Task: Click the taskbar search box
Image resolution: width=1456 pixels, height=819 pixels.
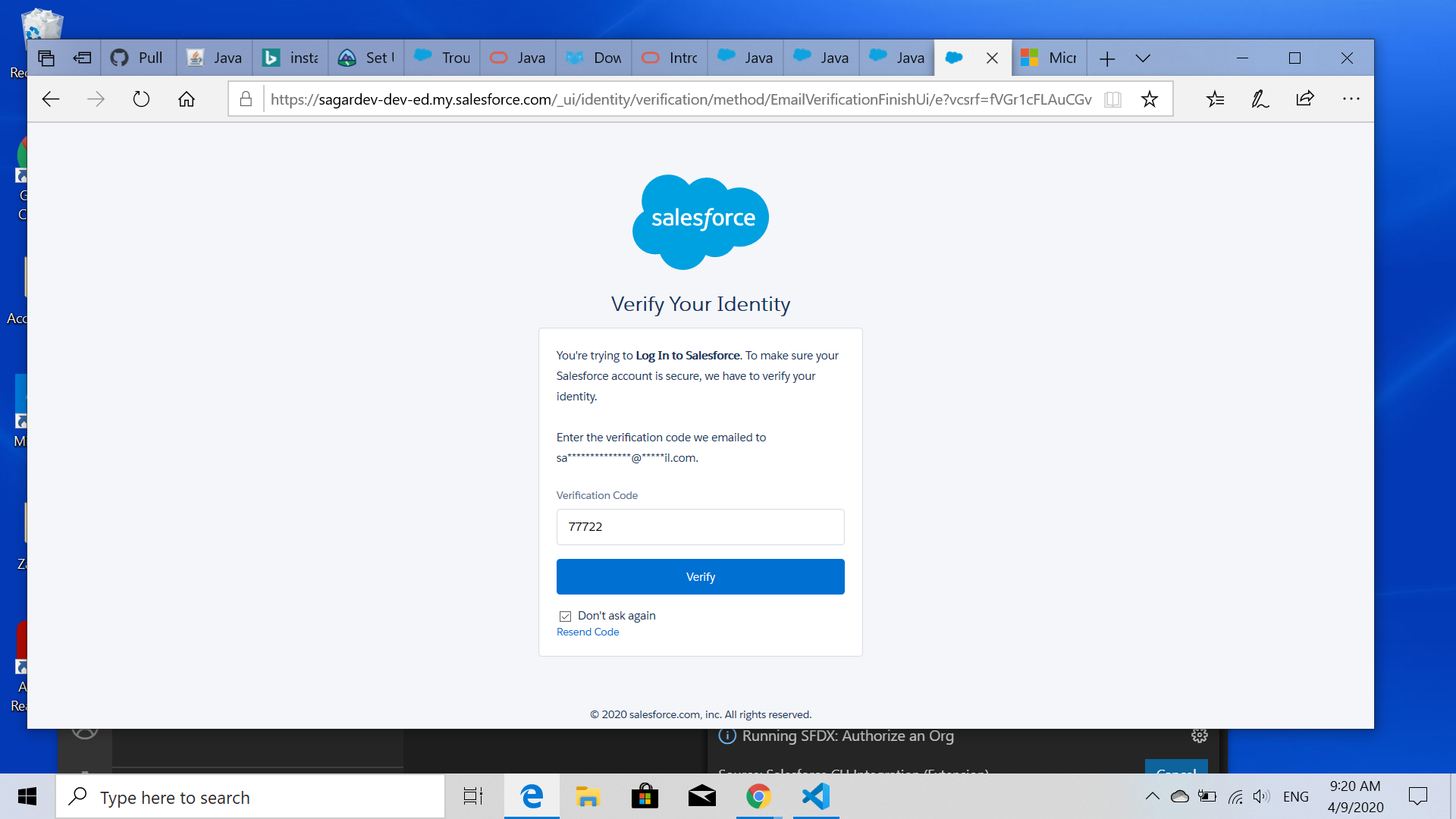Action: pyautogui.click(x=250, y=797)
